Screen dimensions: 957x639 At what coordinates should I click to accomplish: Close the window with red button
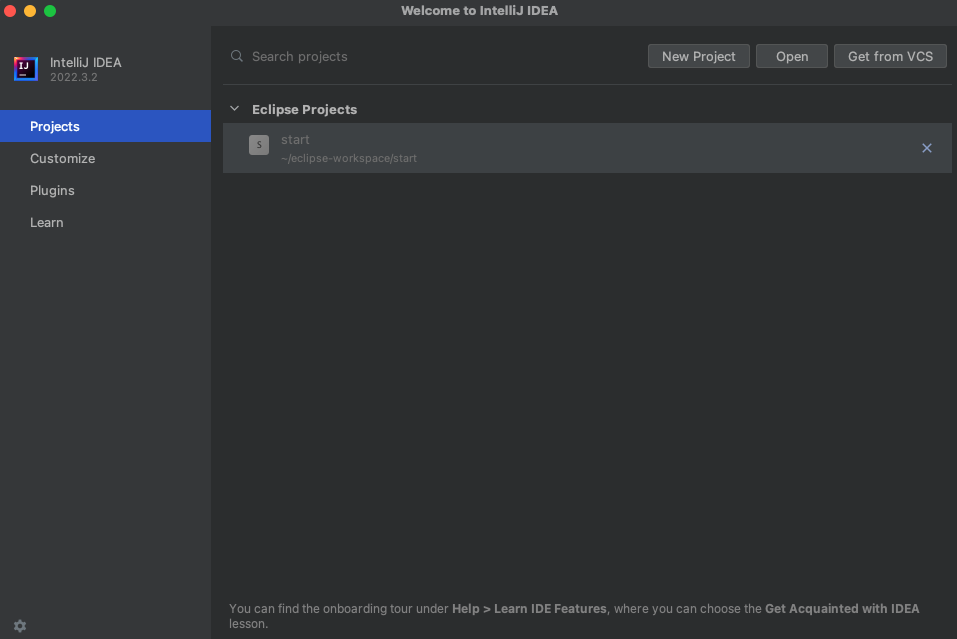[x=10, y=11]
